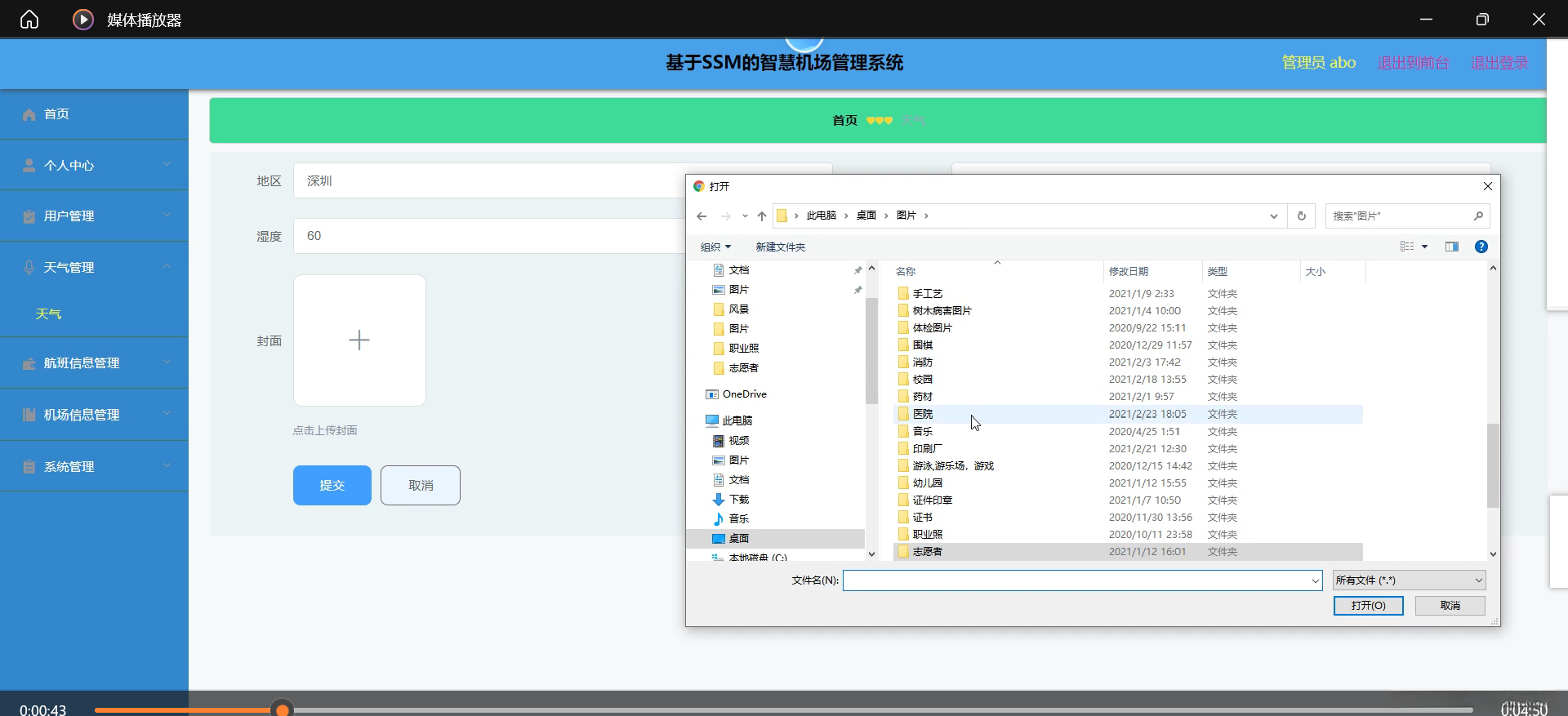Select 天气 submenu item
The width and height of the screenshot is (1568, 716).
pyautogui.click(x=48, y=314)
